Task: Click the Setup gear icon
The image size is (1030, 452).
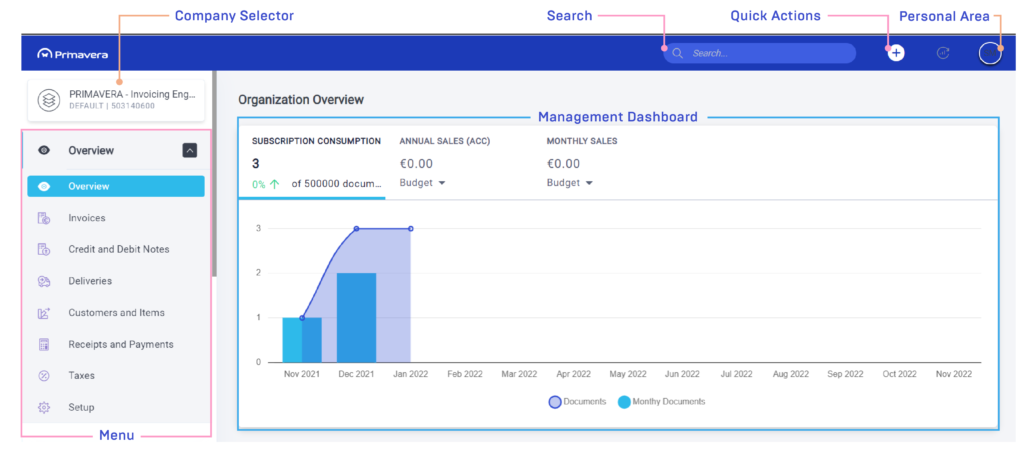Action: pos(44,407)
